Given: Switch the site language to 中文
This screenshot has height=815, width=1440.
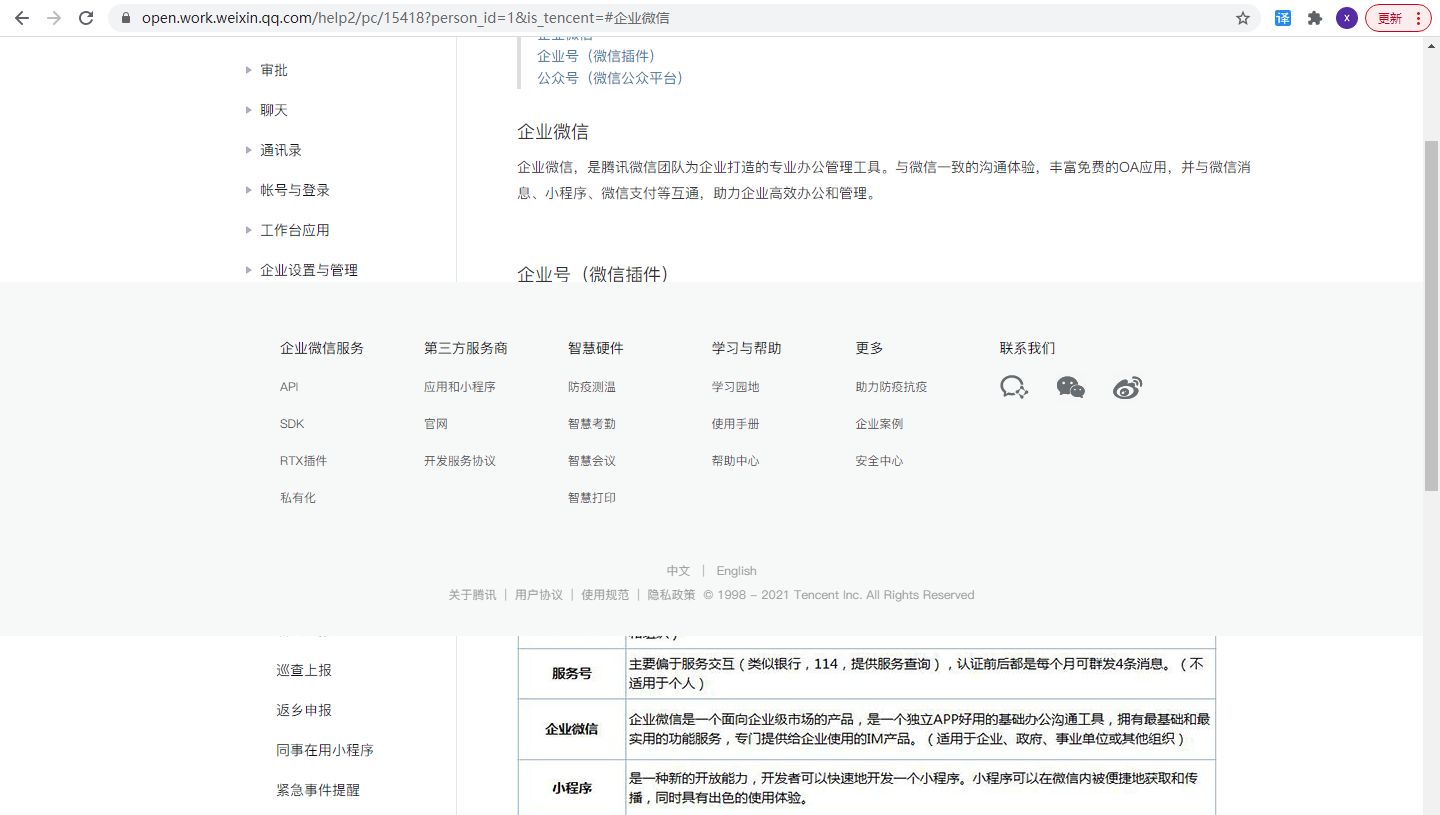Looking at the screenshot, I should [x=679, y=571].
